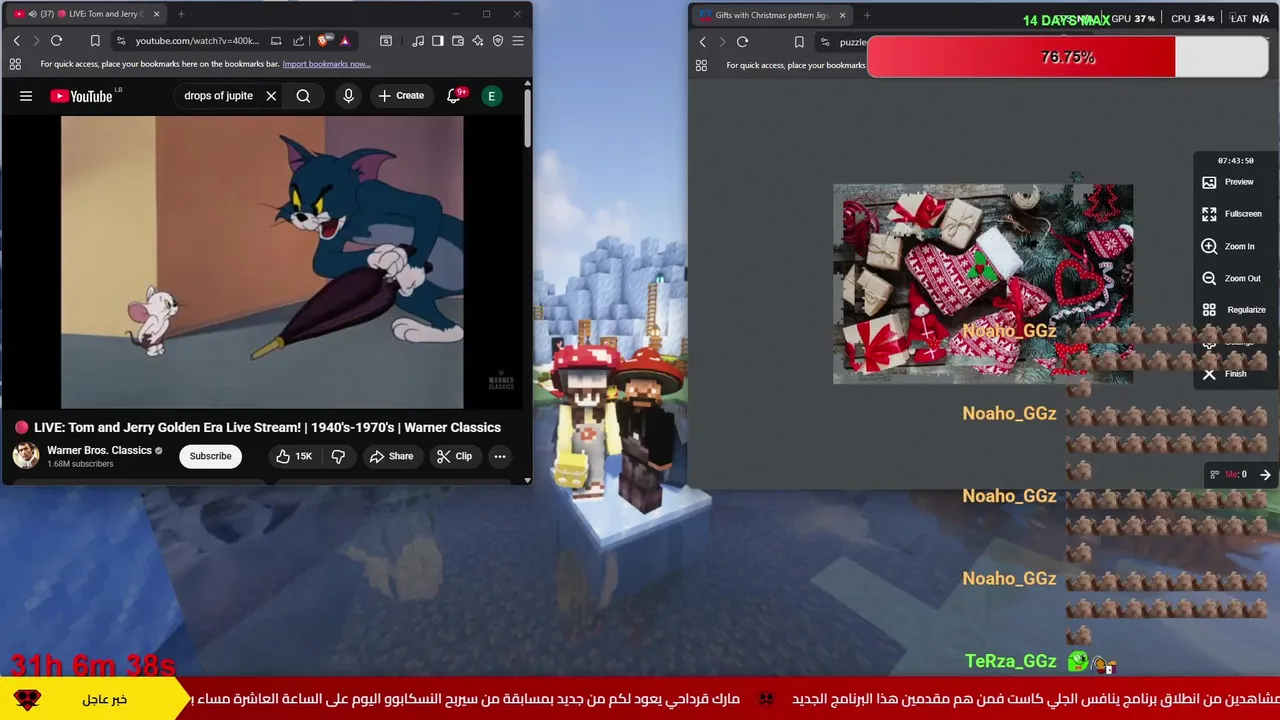
Task: Go back in the puzzle browser window
Action: click(702, 42)
